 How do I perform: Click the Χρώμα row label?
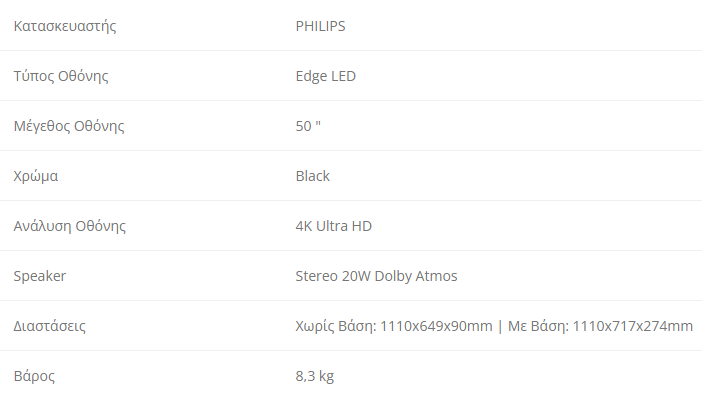click(35, 176)
